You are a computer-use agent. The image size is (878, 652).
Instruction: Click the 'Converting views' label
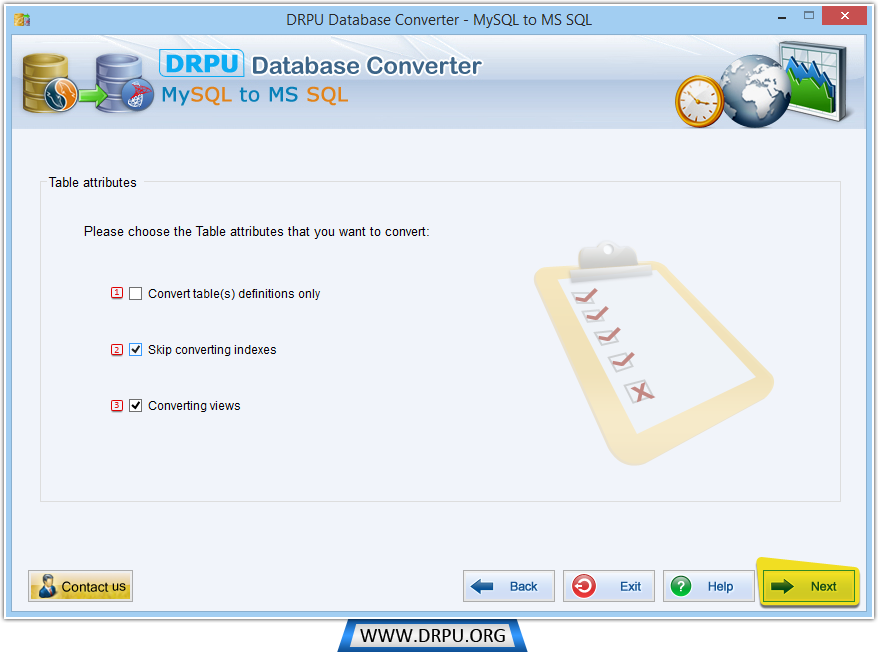194,406
